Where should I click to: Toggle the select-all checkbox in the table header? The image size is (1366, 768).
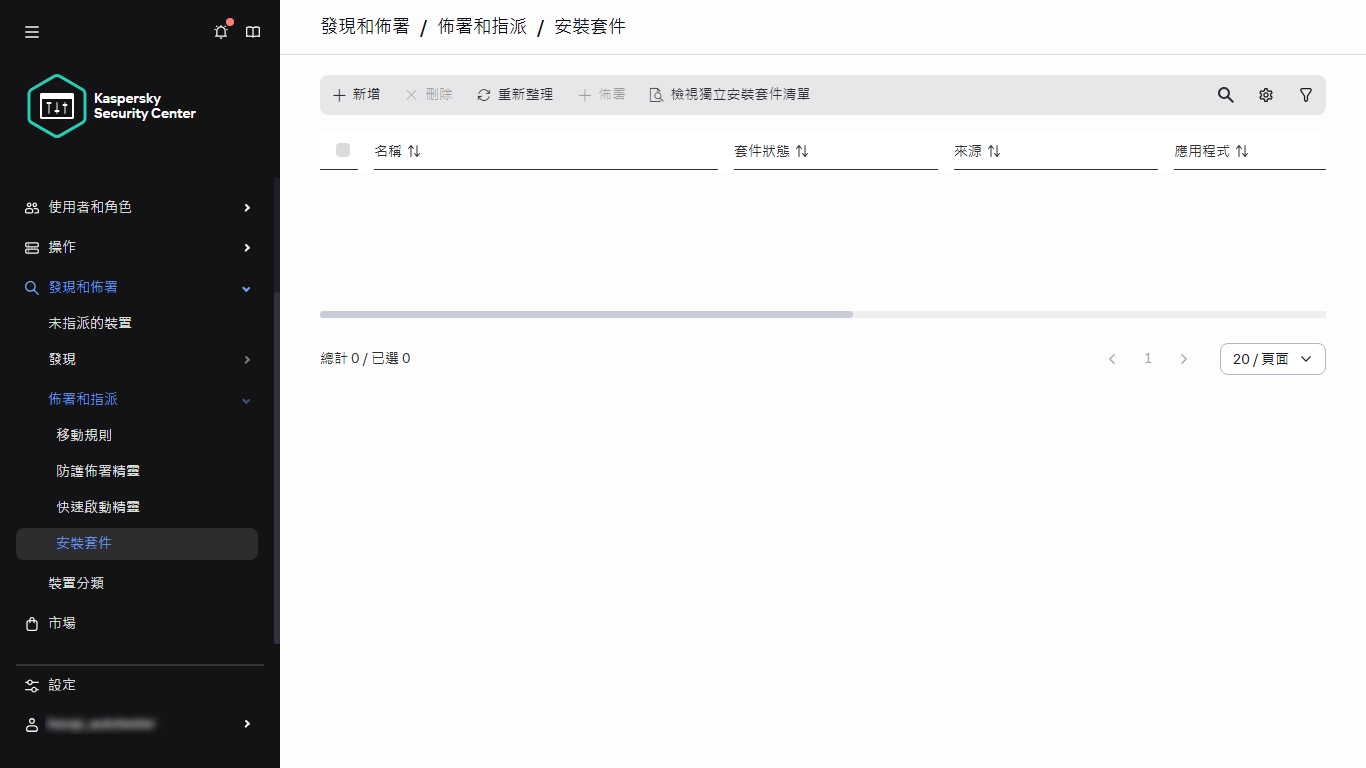click(343, 150)
